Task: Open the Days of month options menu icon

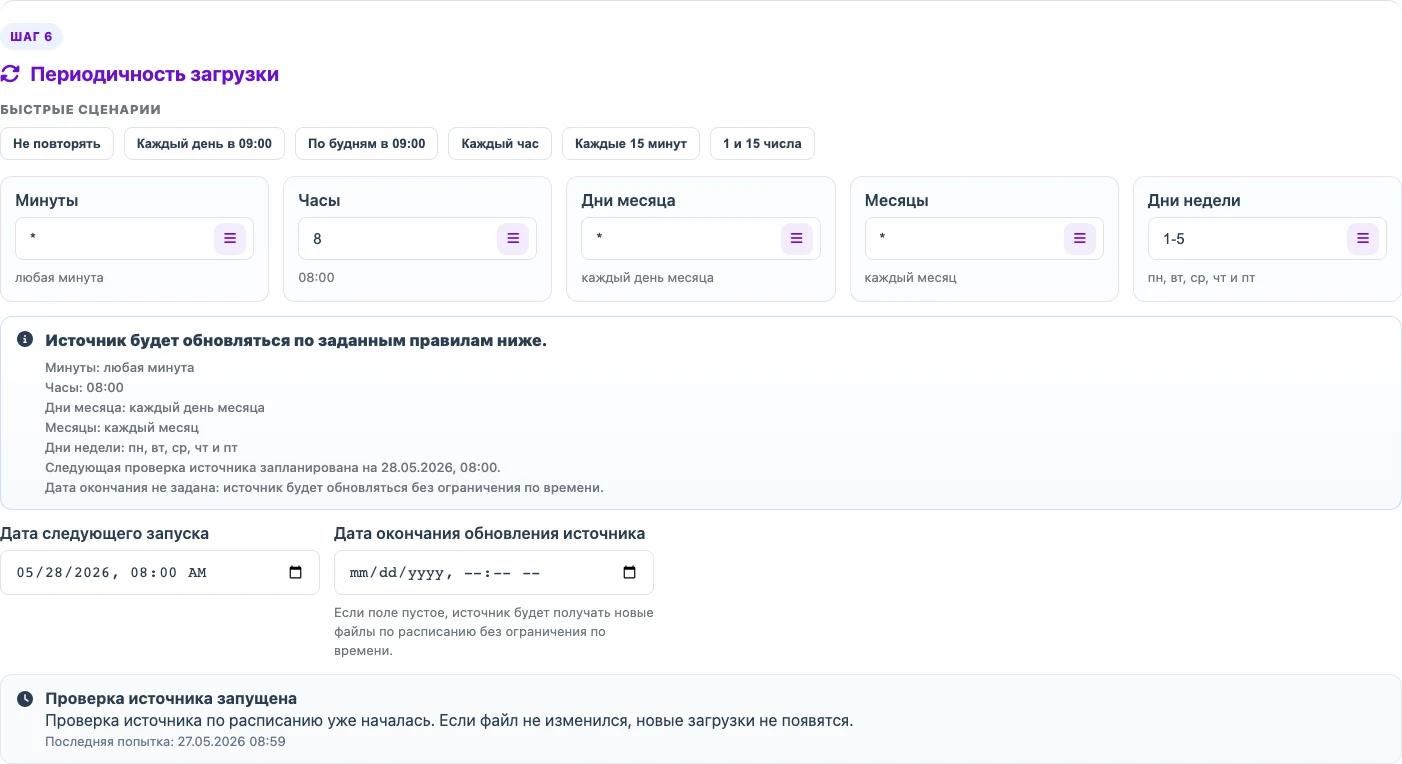Action: [796, 239]
